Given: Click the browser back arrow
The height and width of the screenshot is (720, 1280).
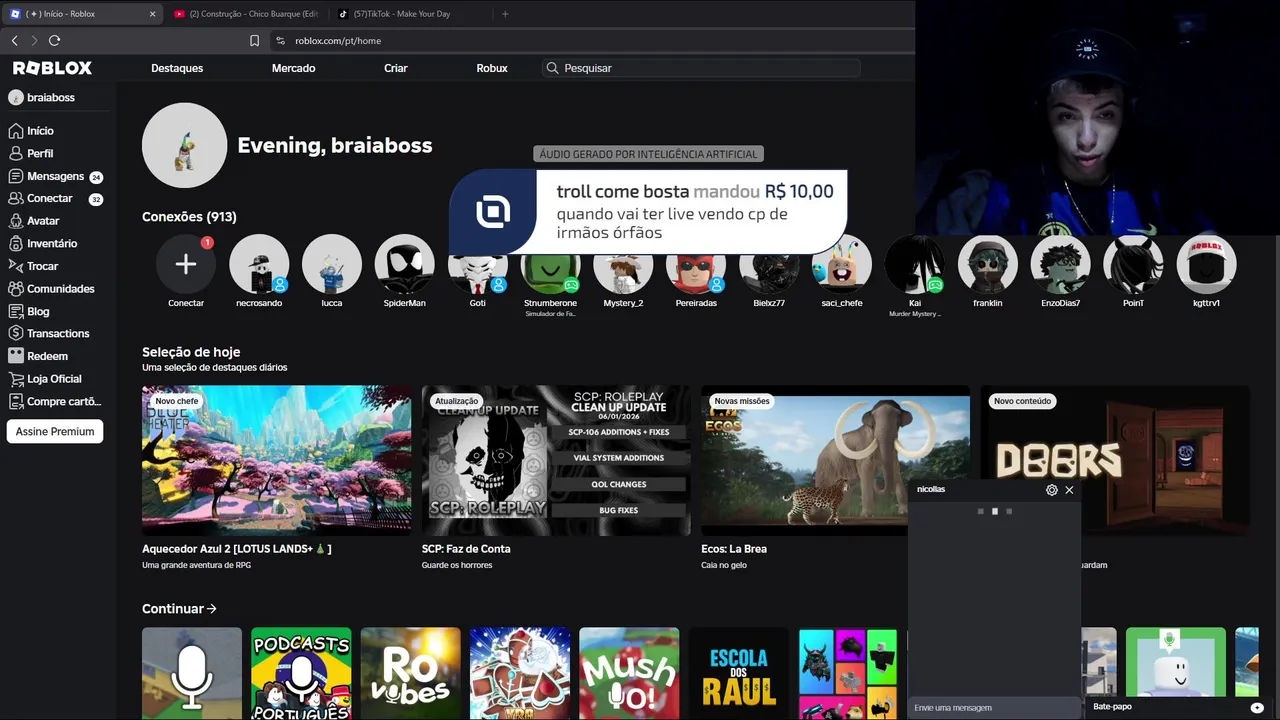Looking at the screenshot, I should pos(14,40).
